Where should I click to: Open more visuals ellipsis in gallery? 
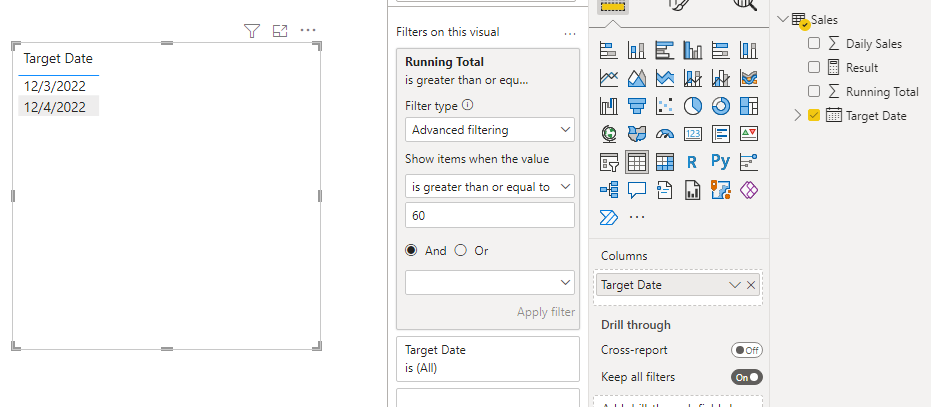(636, 218)
